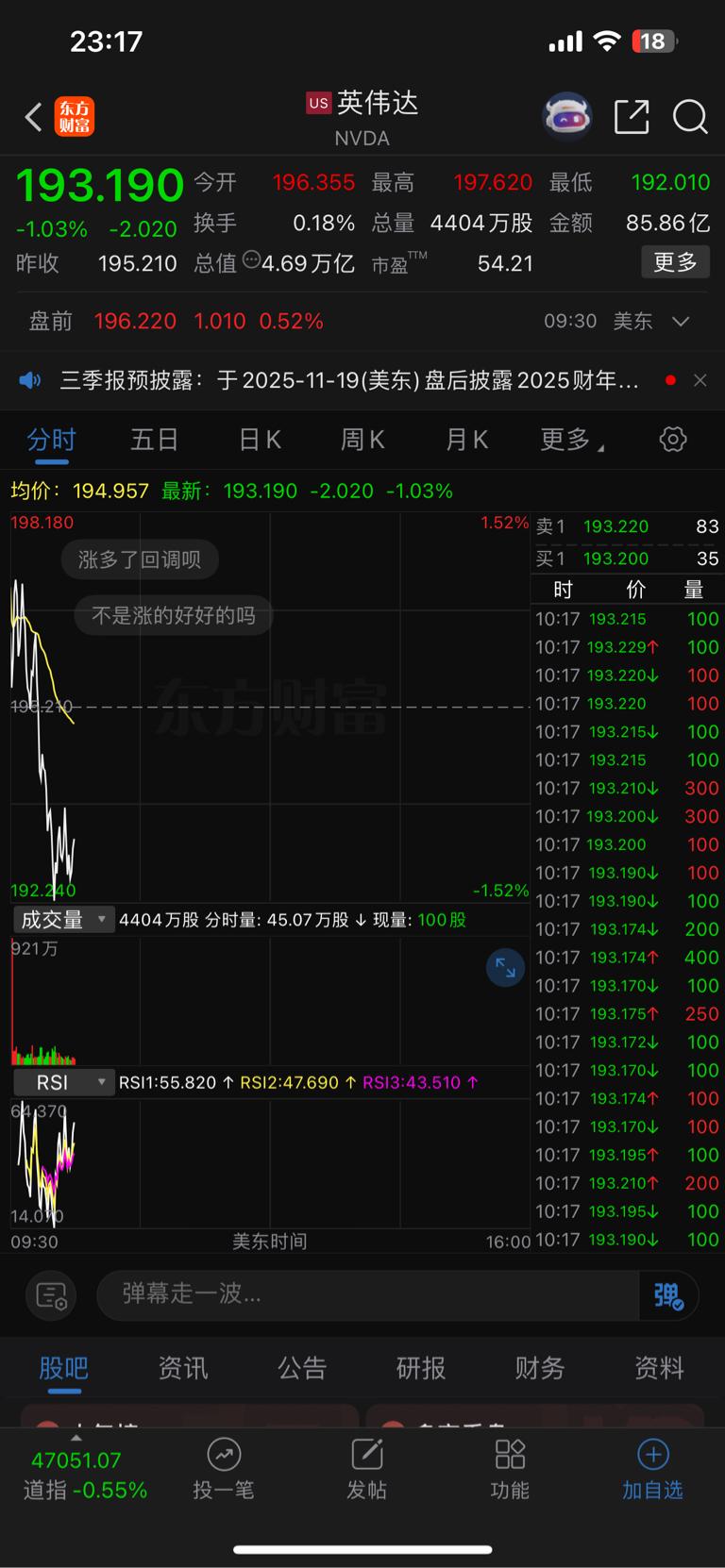Expand the 道指 index bar arrow
725x1568 pixels.
click(76, 1438)
